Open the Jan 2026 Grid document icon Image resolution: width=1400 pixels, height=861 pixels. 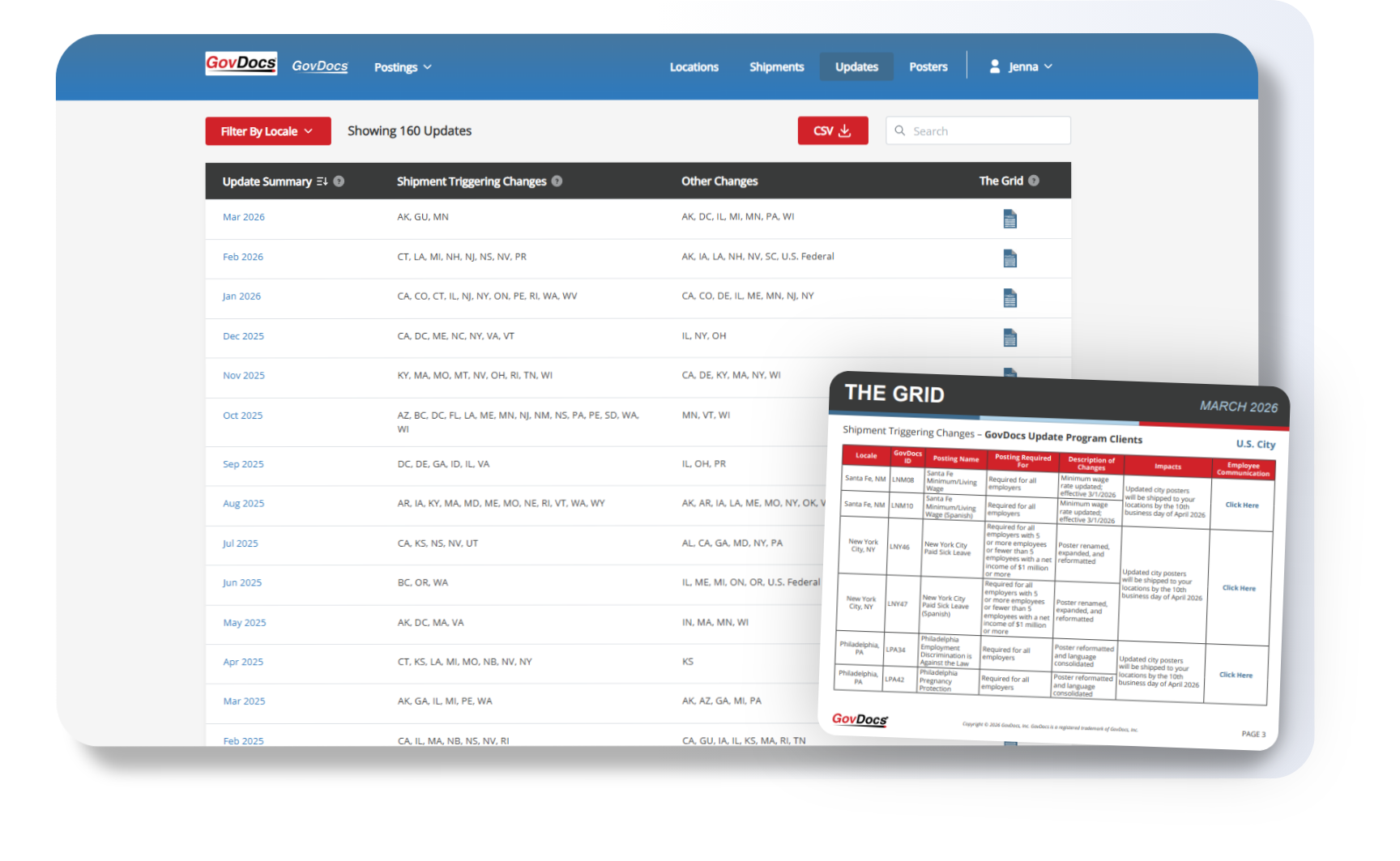(1009, 298)
